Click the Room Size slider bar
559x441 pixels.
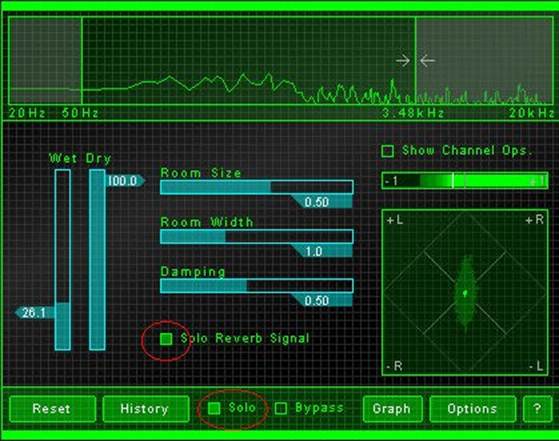(x=257, y=187)
